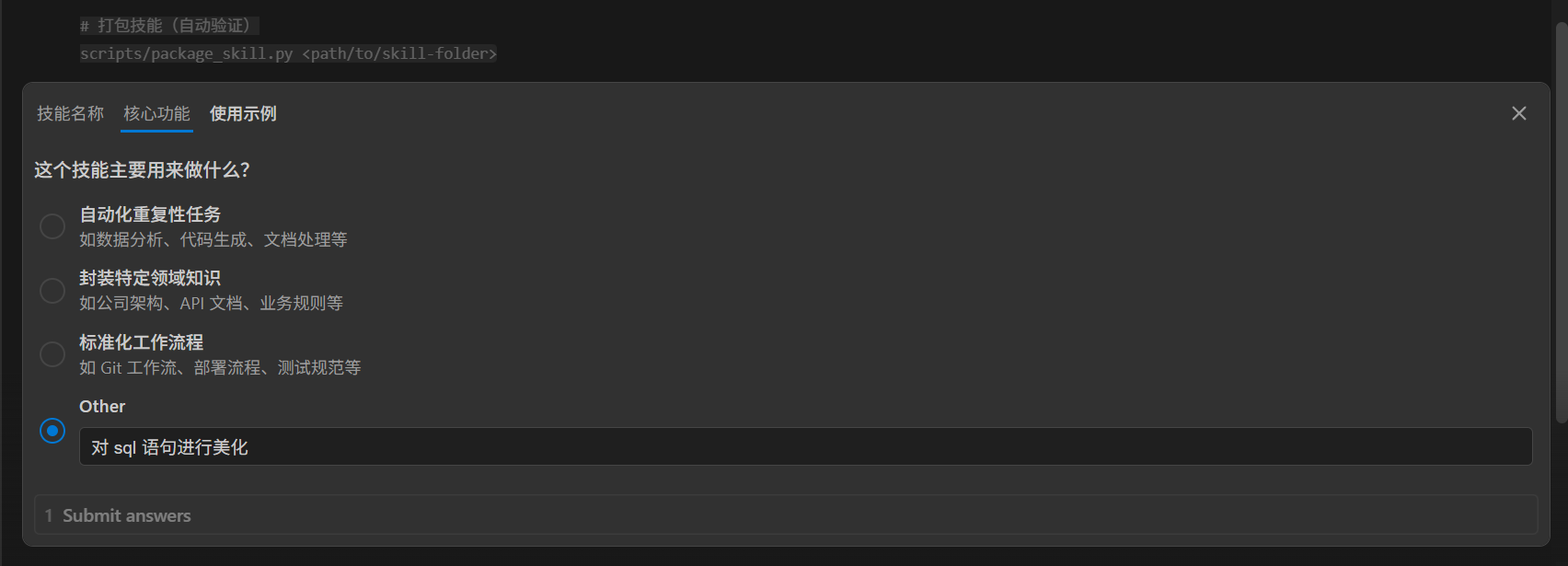The height and width of the screenshot is (566, 1568).
Task: Click the 自动化重复性任务 option title
Action: click(x=150, y=214)
